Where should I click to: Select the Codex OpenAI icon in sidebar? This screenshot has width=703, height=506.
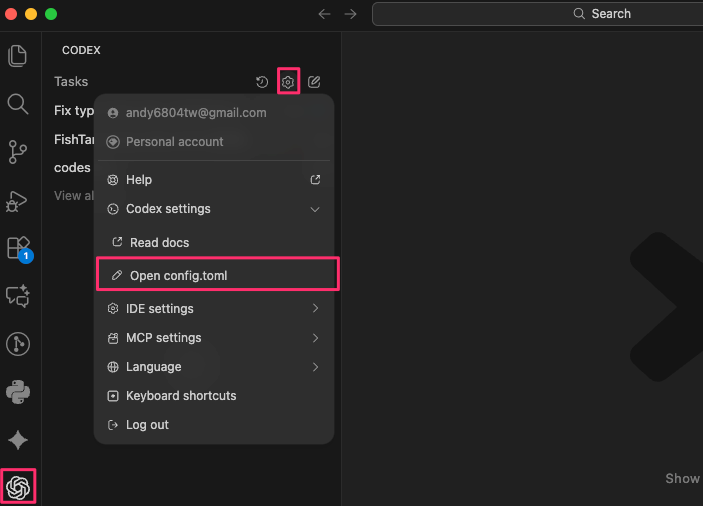(x=19, y=487)
